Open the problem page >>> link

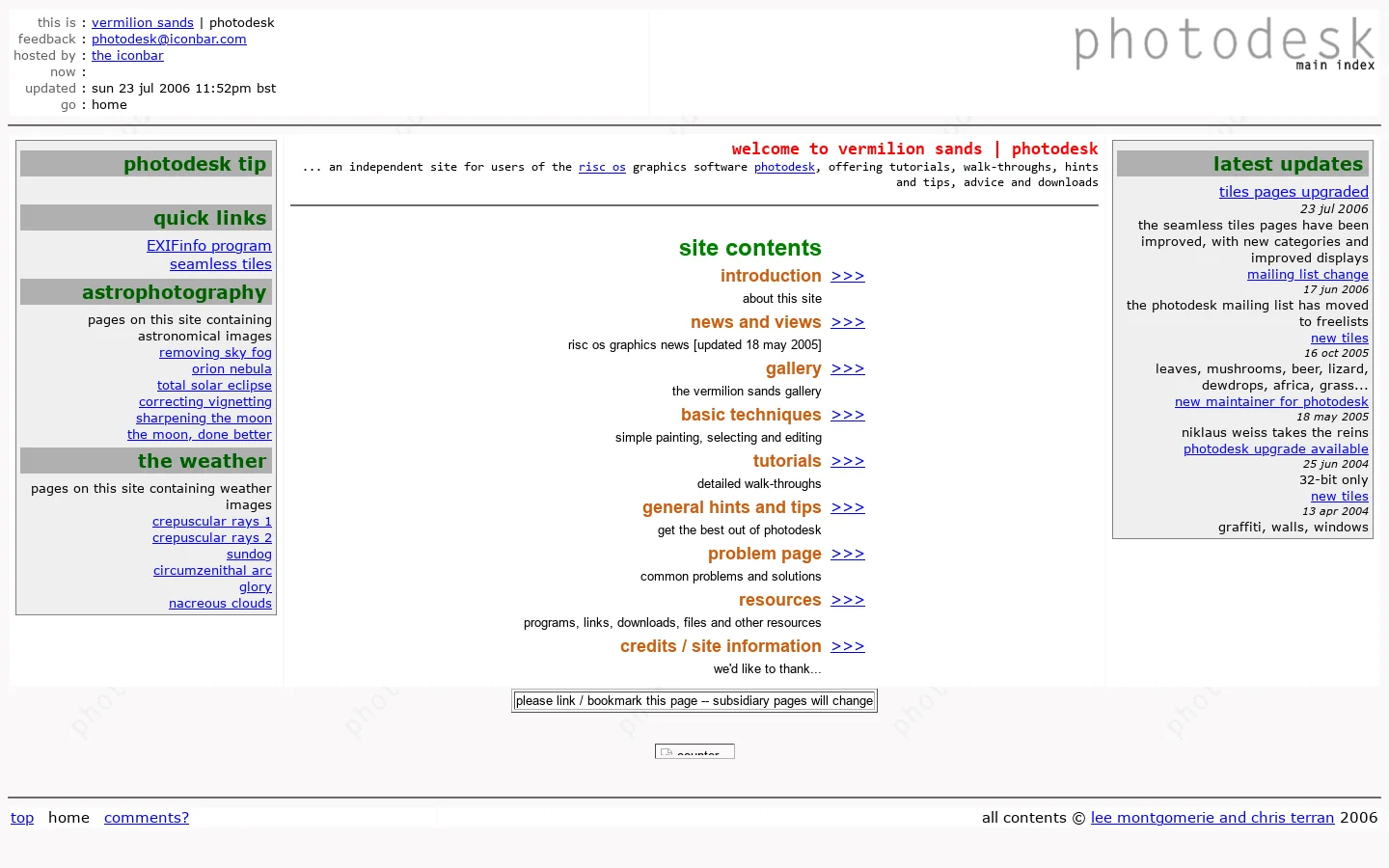[848, 554]
